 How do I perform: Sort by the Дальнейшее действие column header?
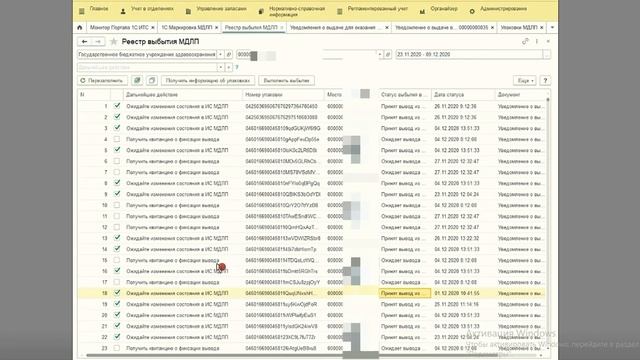pos(182,95)
